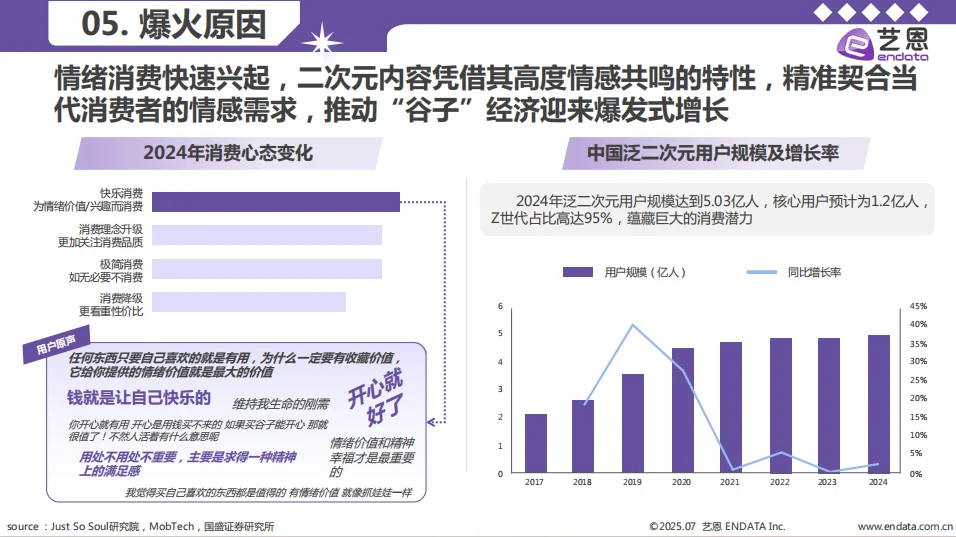The width and height of the screenshot is (956, 537).
Task: Click the '消费理念升级' light bar
Action: click(x=267, y=235)
